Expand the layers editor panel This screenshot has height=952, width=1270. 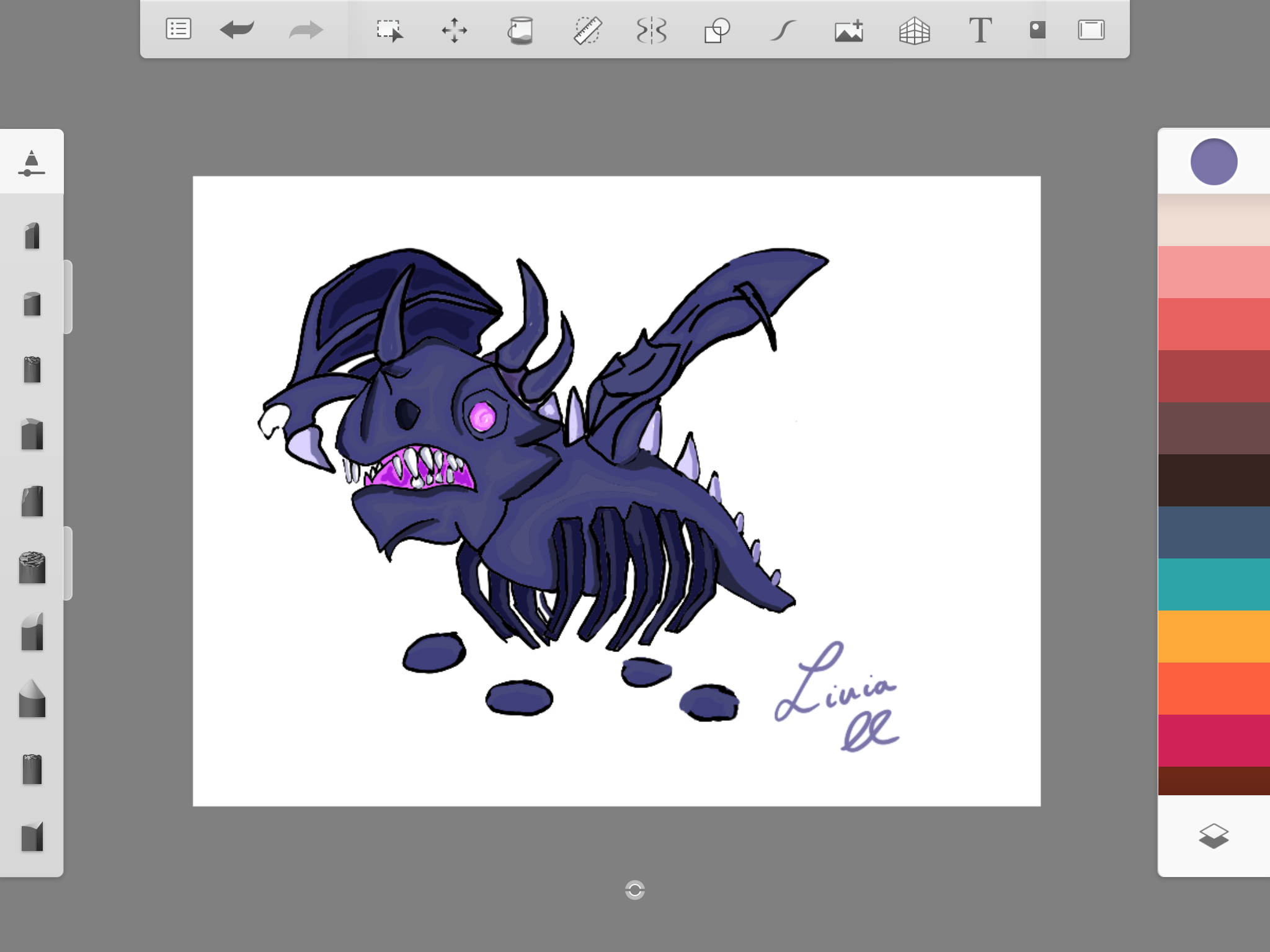pos(1214,835)
